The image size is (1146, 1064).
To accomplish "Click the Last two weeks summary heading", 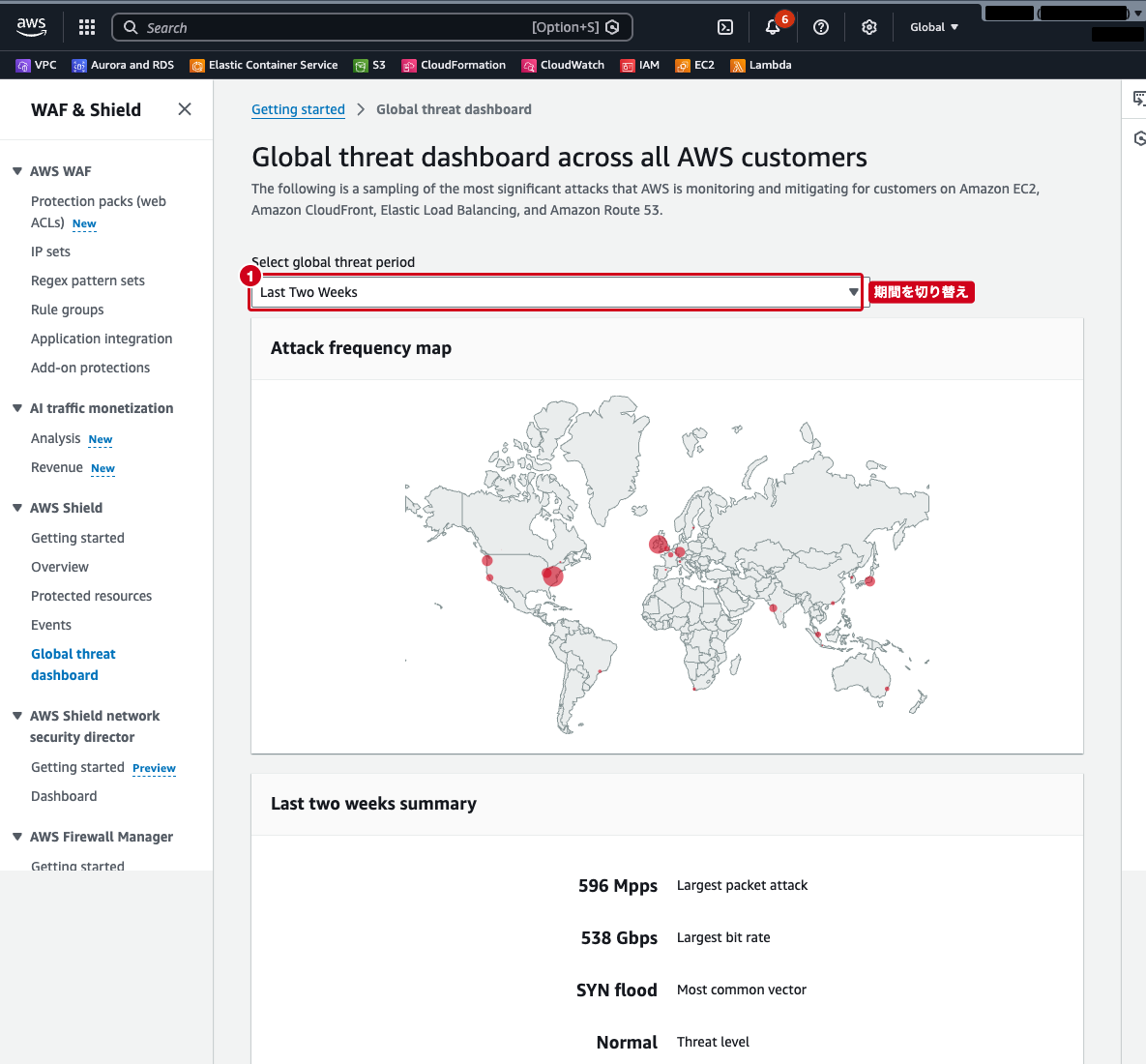I will point(373,804).
